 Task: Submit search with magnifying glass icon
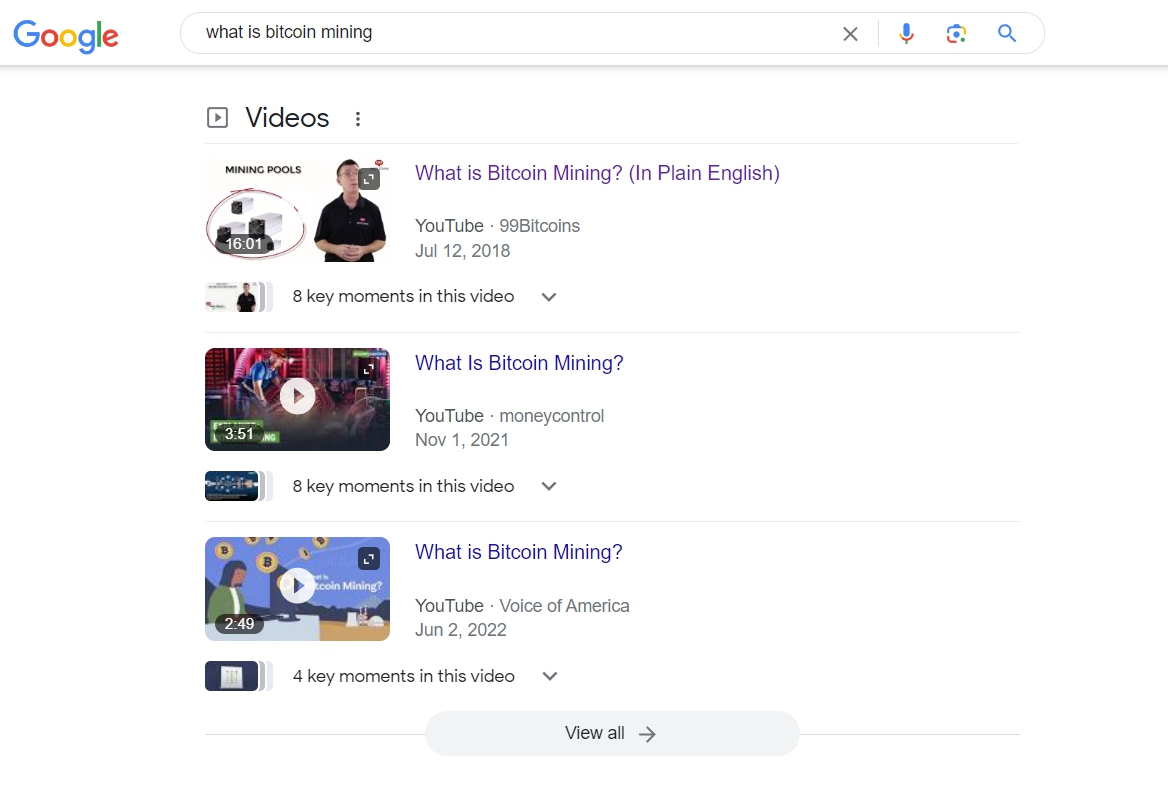coord(1007,34)
